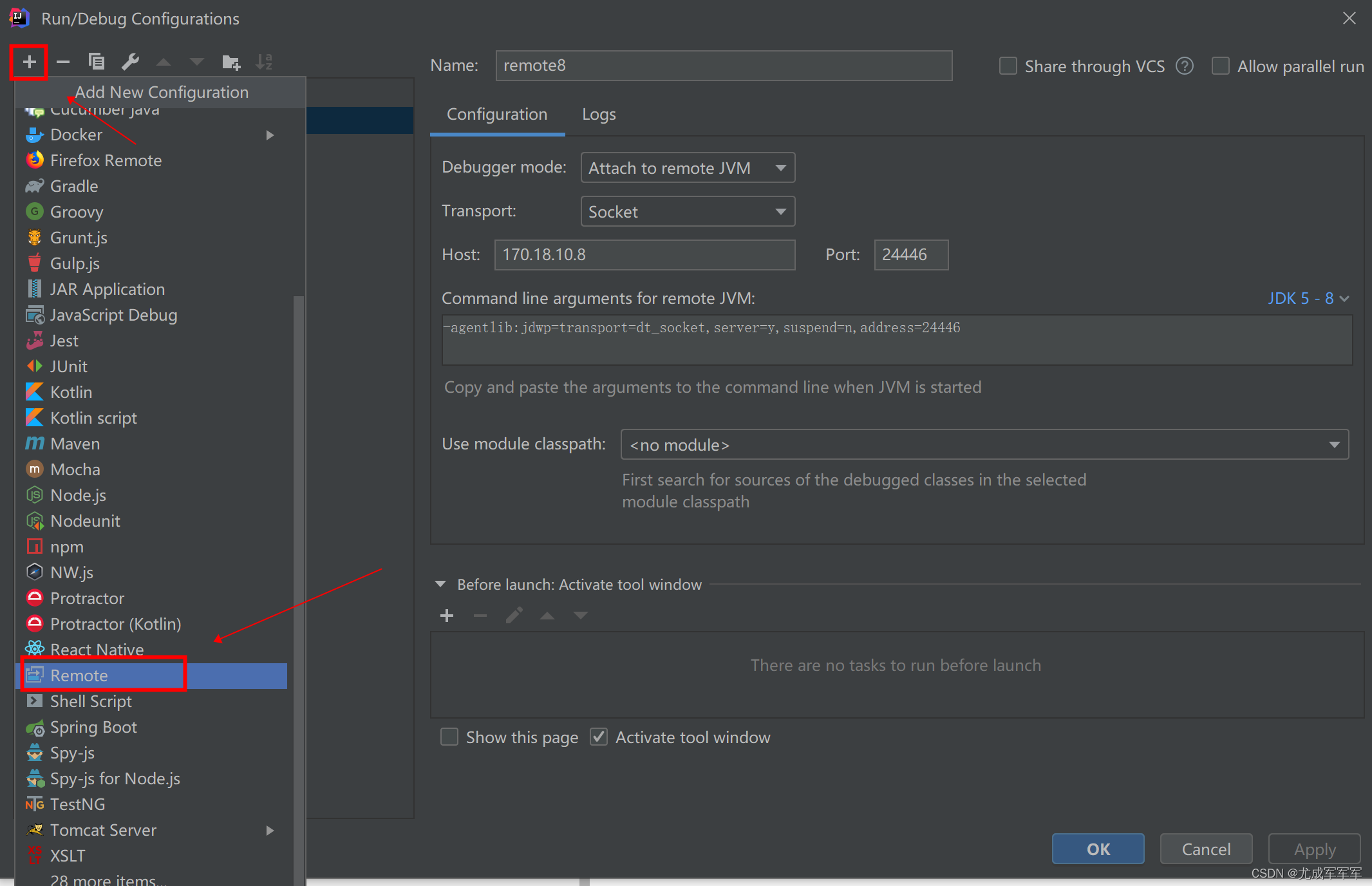Click the OK button
Viewport: 1372px width, 886px height.
1098,849
